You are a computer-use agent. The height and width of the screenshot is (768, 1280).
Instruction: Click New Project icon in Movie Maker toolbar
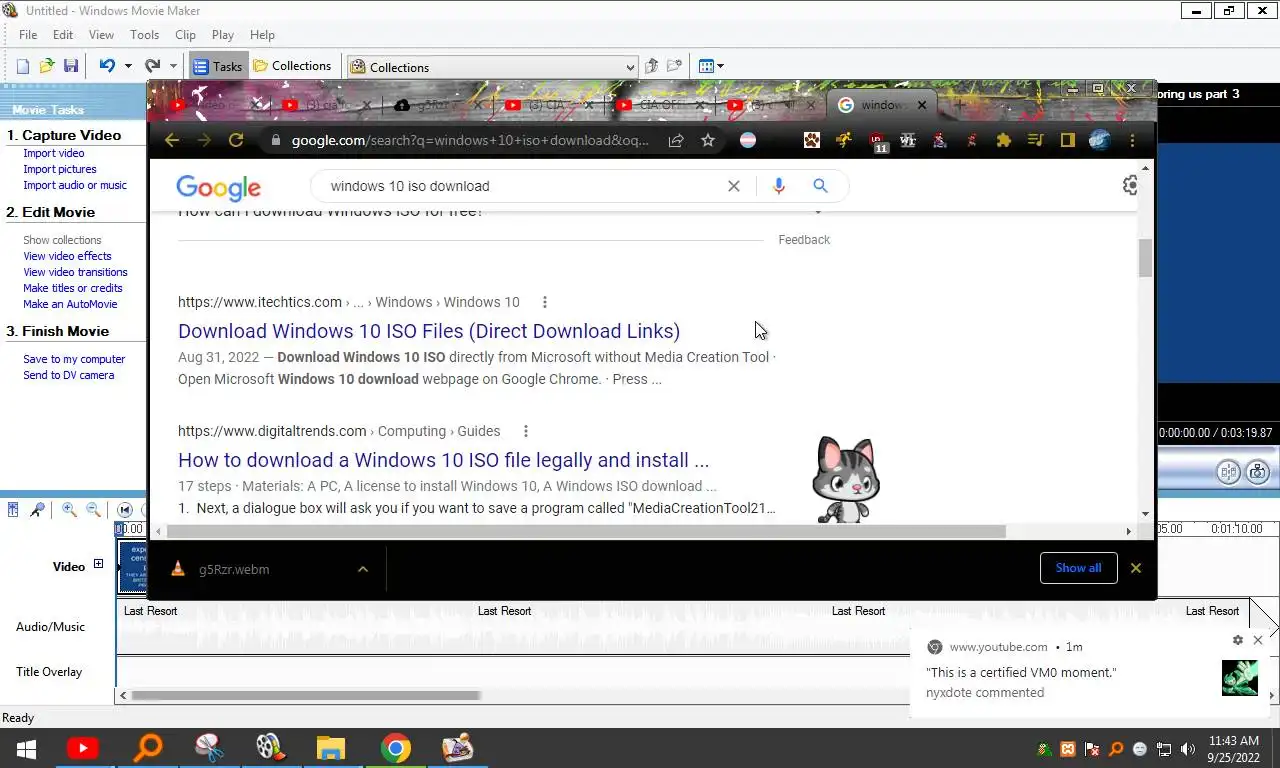point(23,67)
